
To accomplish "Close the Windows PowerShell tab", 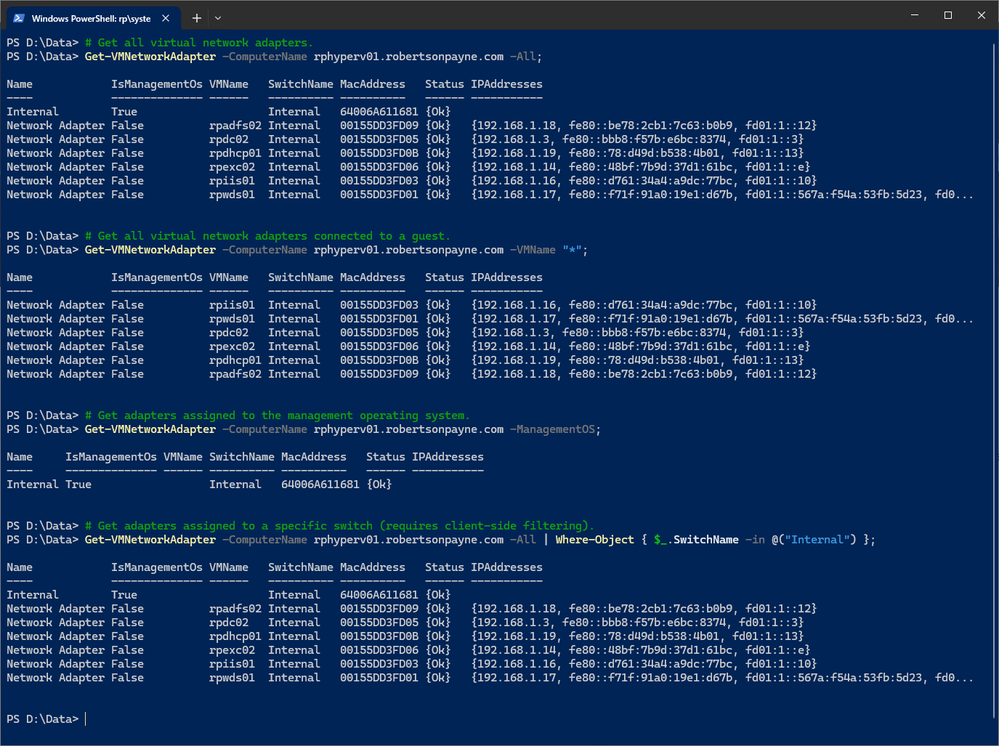I will click(x=166, y=18).
